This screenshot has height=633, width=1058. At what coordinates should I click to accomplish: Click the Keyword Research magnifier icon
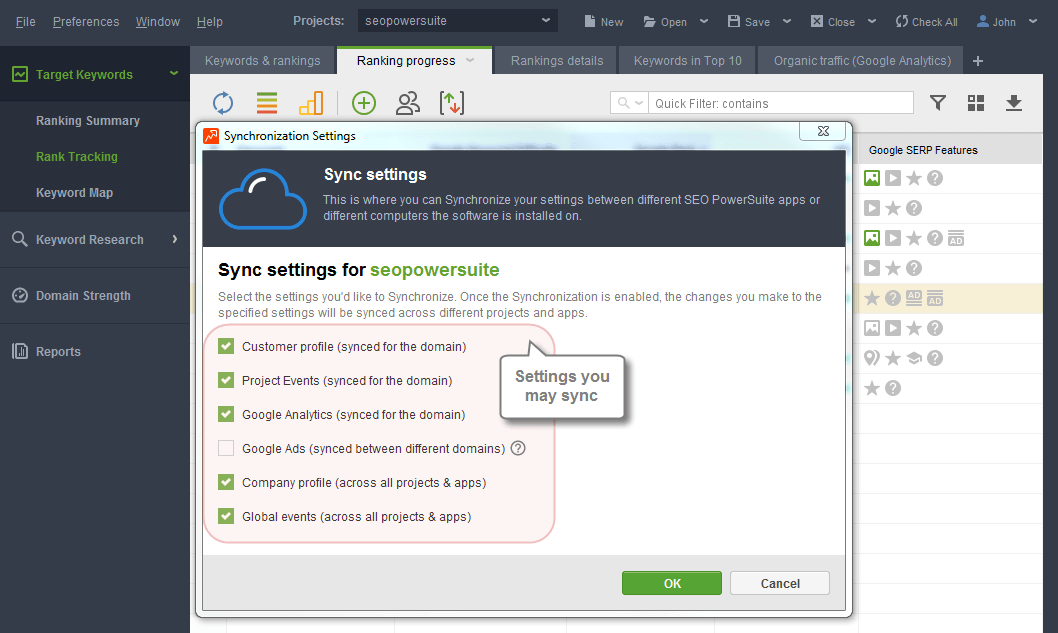click(20, 239)
